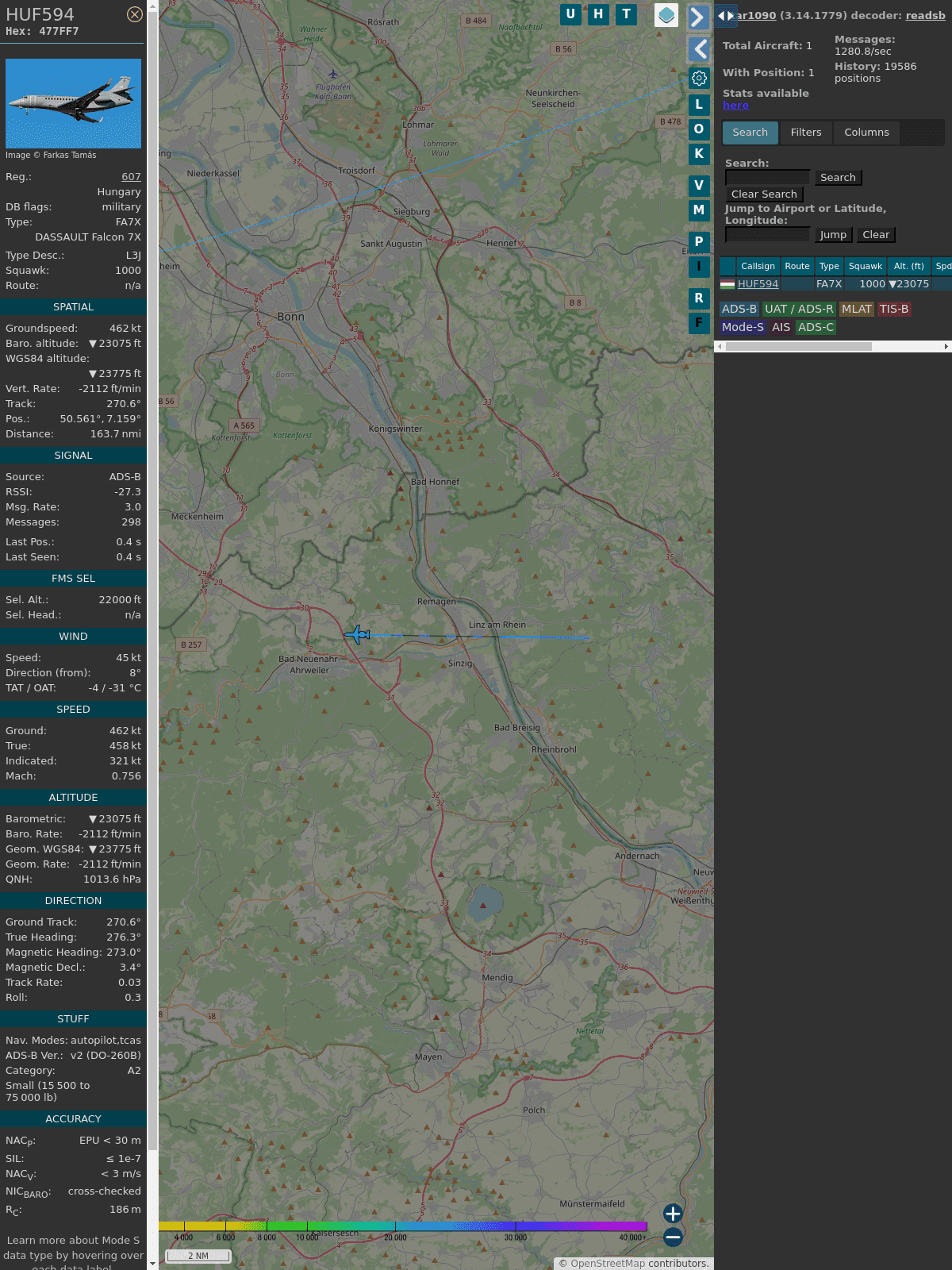The height and width of the screenshot is (1270, 952).
Task: Click the 23075 altitude cell in table
Action: pyautogui.click(x=908, y=284)
